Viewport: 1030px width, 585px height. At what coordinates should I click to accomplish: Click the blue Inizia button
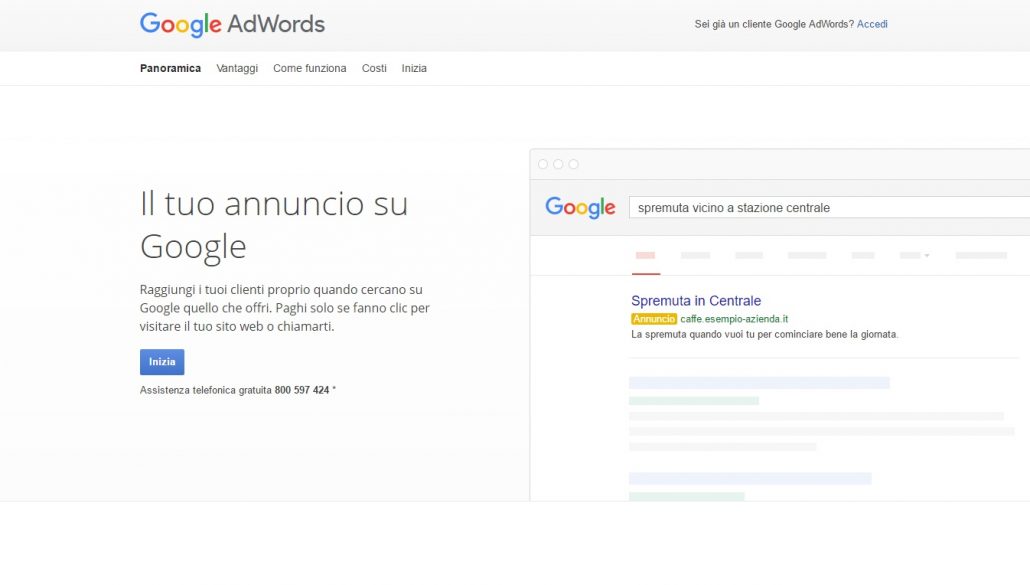point(162,362)
